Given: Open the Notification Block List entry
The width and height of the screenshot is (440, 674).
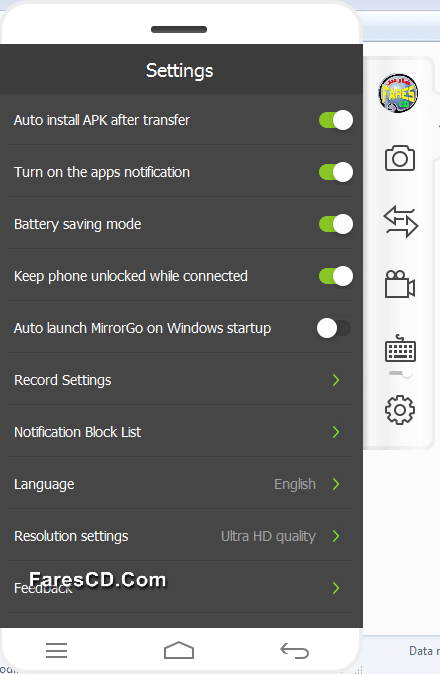Looking at the screenshot, I should (x=180, y=432).
